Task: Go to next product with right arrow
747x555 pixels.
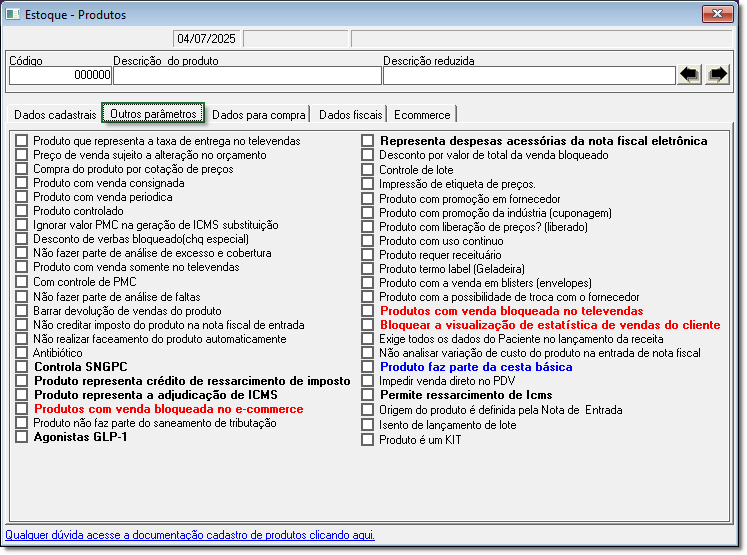Action: pos(717,75)
